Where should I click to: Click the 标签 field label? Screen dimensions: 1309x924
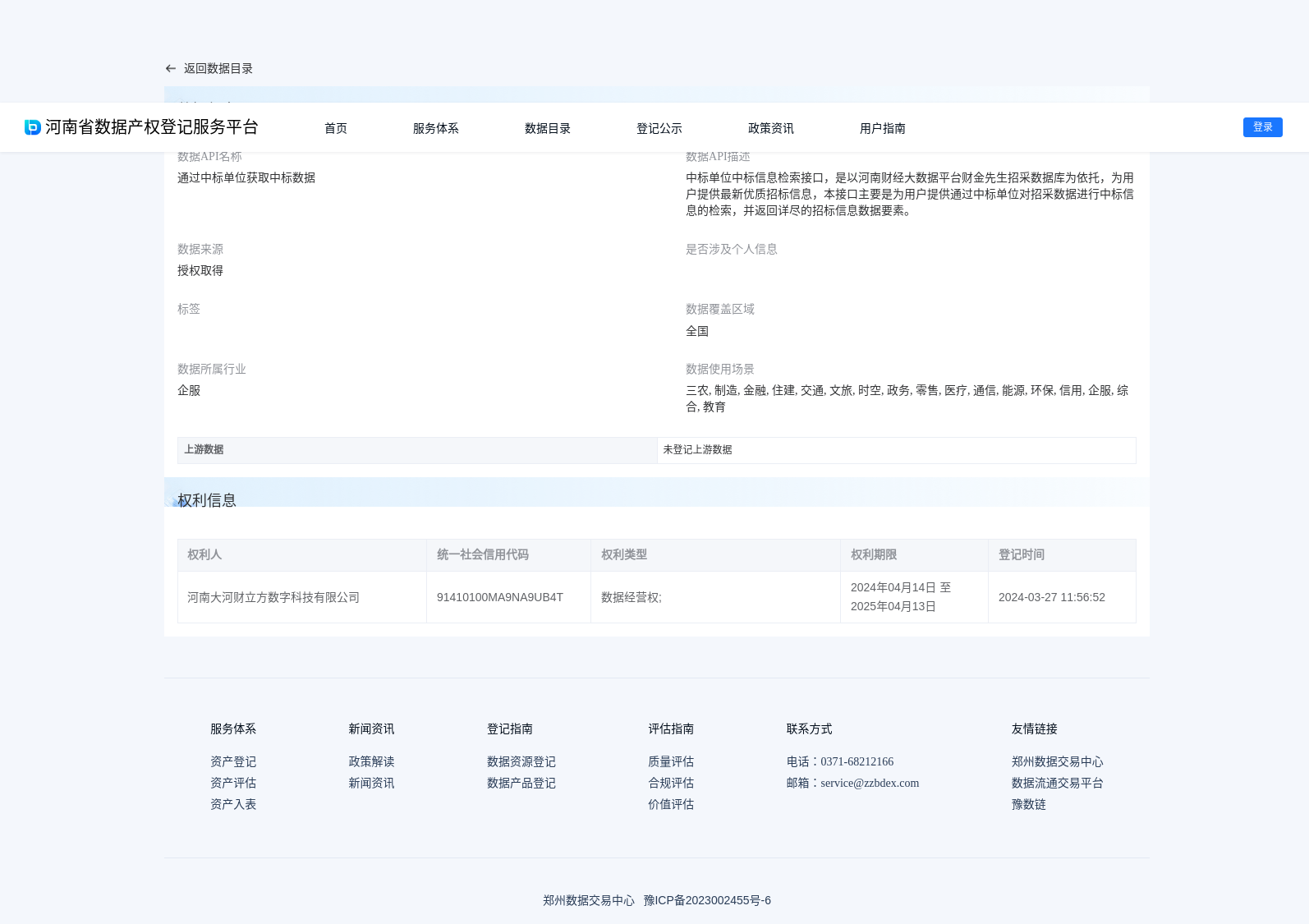pyautogui.click(x=189, y=310)
